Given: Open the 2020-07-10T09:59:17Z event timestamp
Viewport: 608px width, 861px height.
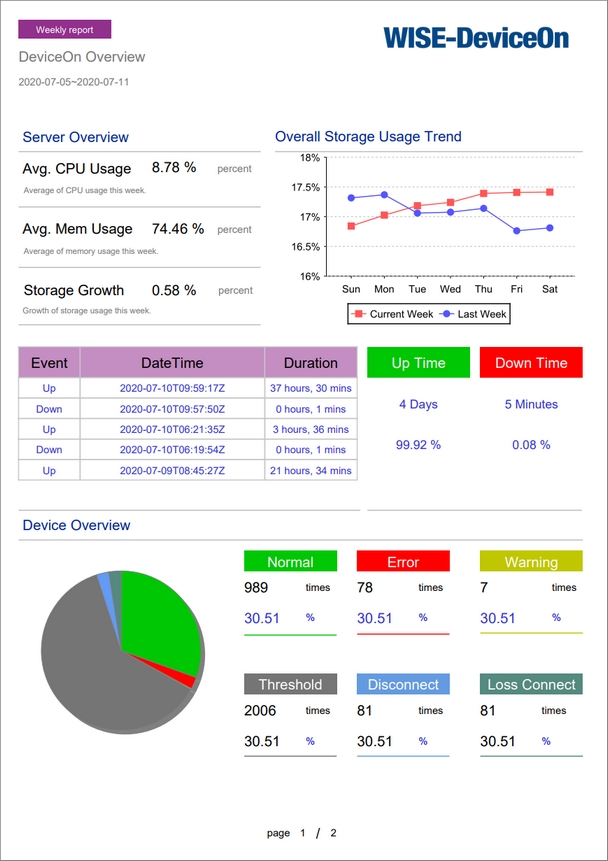Looking at the screenshot, I should point(172,388).
